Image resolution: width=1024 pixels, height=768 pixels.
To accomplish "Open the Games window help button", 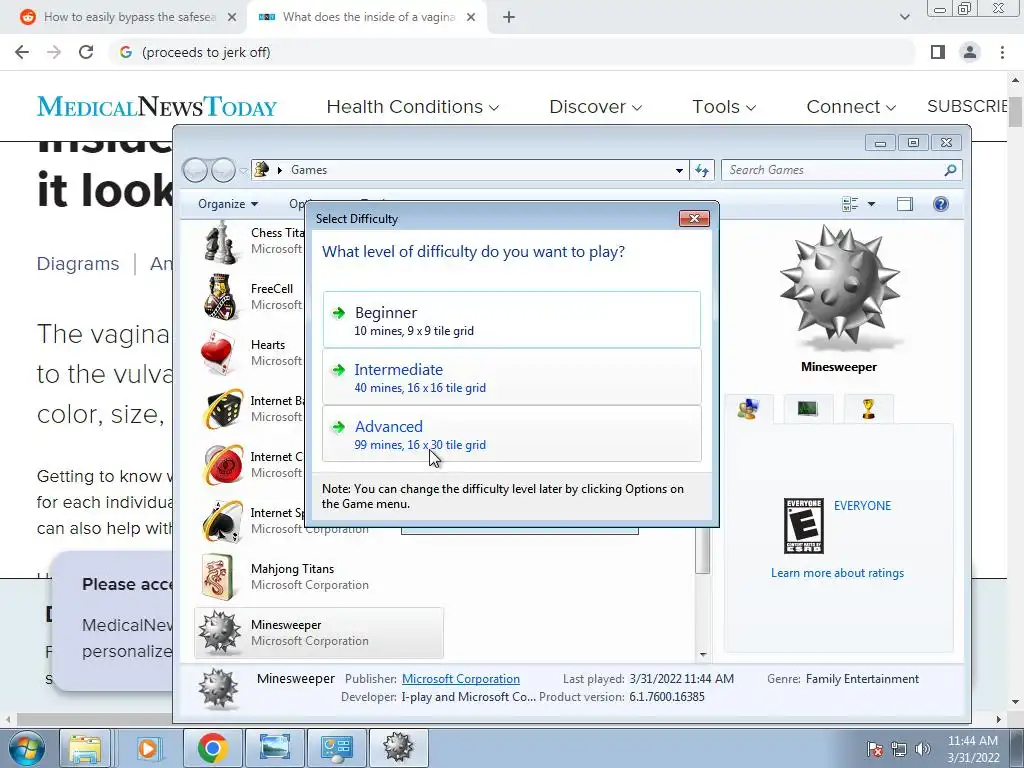I will coord(940,204).
